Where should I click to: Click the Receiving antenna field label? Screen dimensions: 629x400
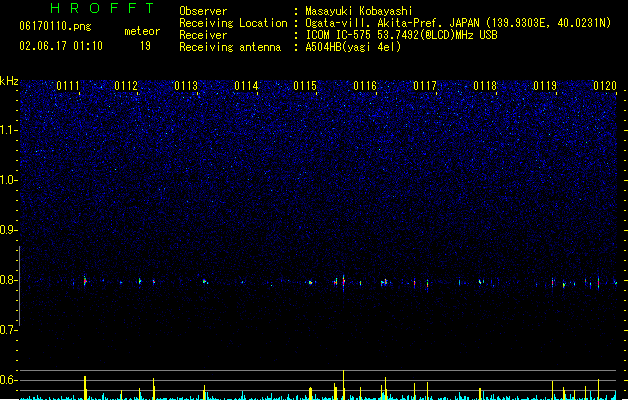230,47
